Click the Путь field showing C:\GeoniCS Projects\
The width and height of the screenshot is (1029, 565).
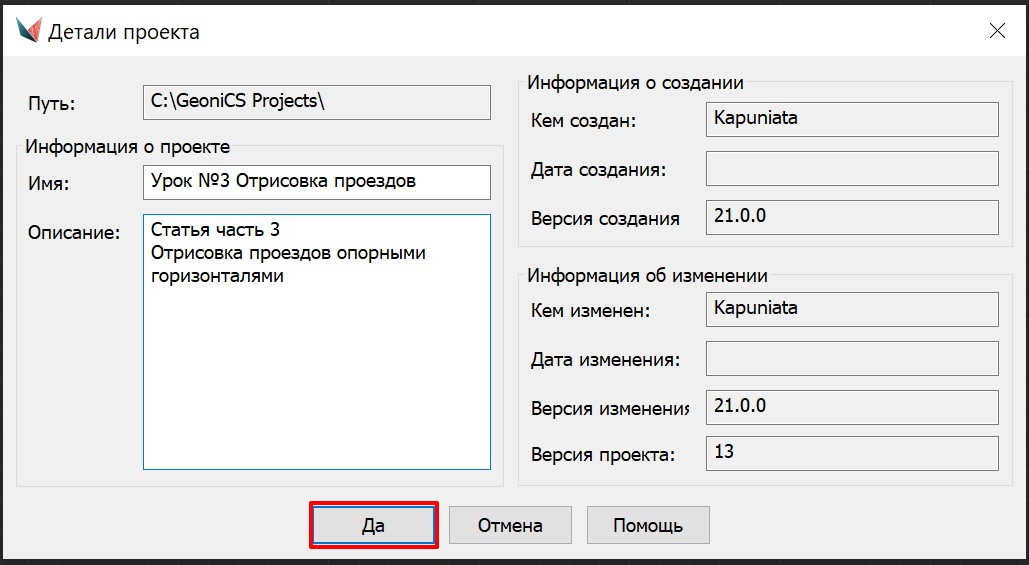[x=316, y=102]
